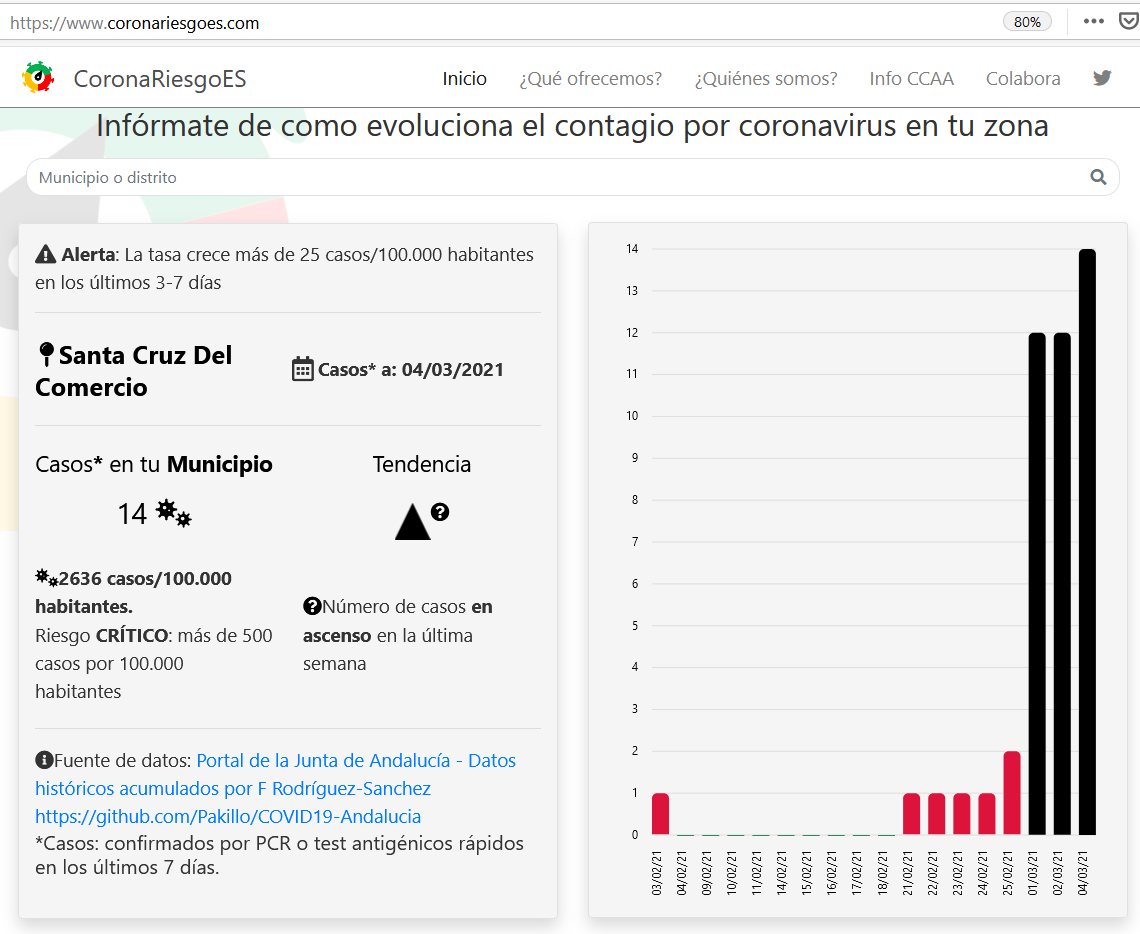Click the location pin beside Santa Cruz
The width and height of the screenshot is (1140, 934).
click(x=47, y=354)
